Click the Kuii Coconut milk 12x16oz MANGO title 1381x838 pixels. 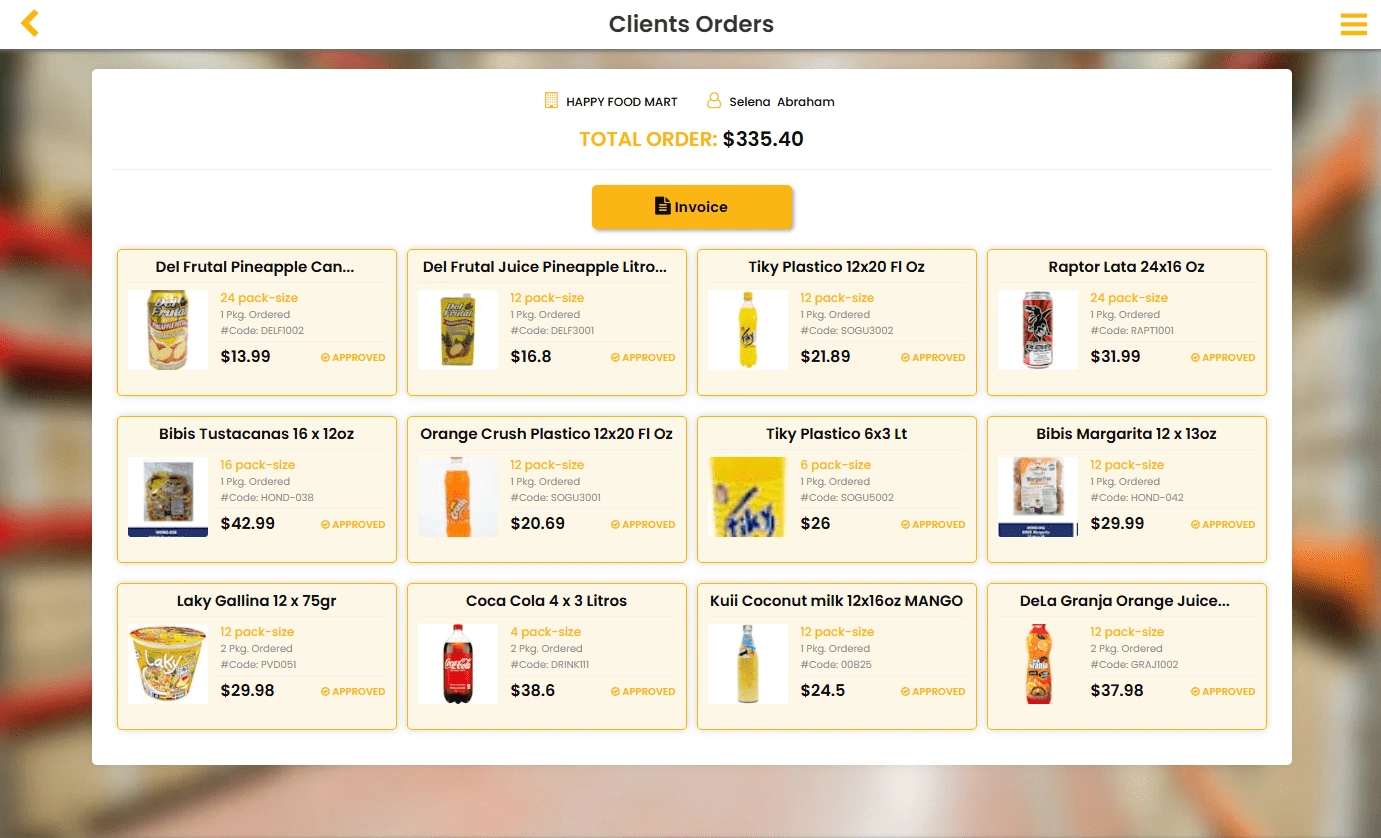837,601
